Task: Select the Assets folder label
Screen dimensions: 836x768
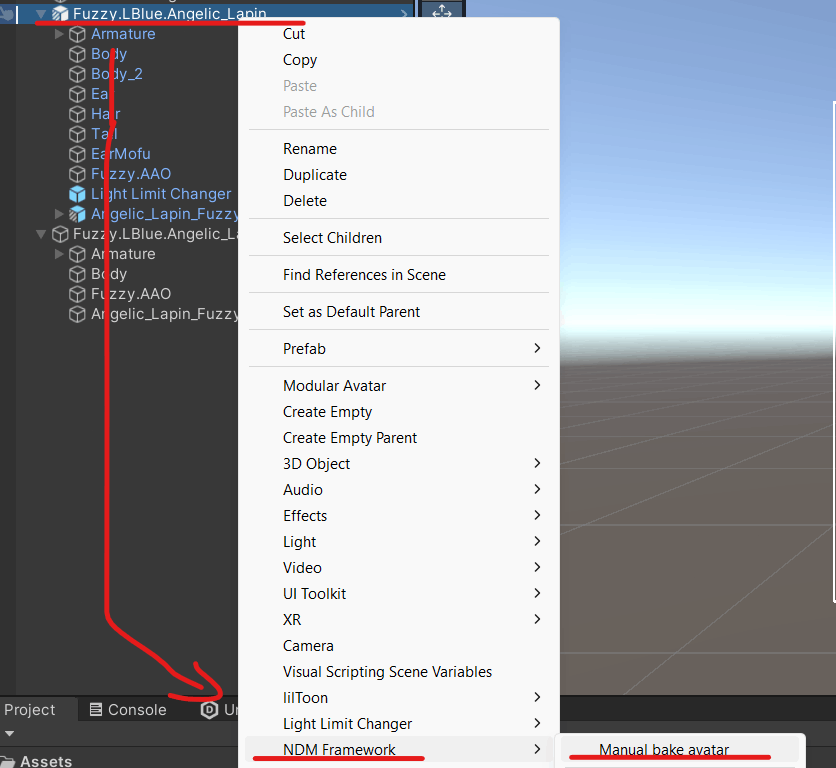Action: [x=46, y=761]
